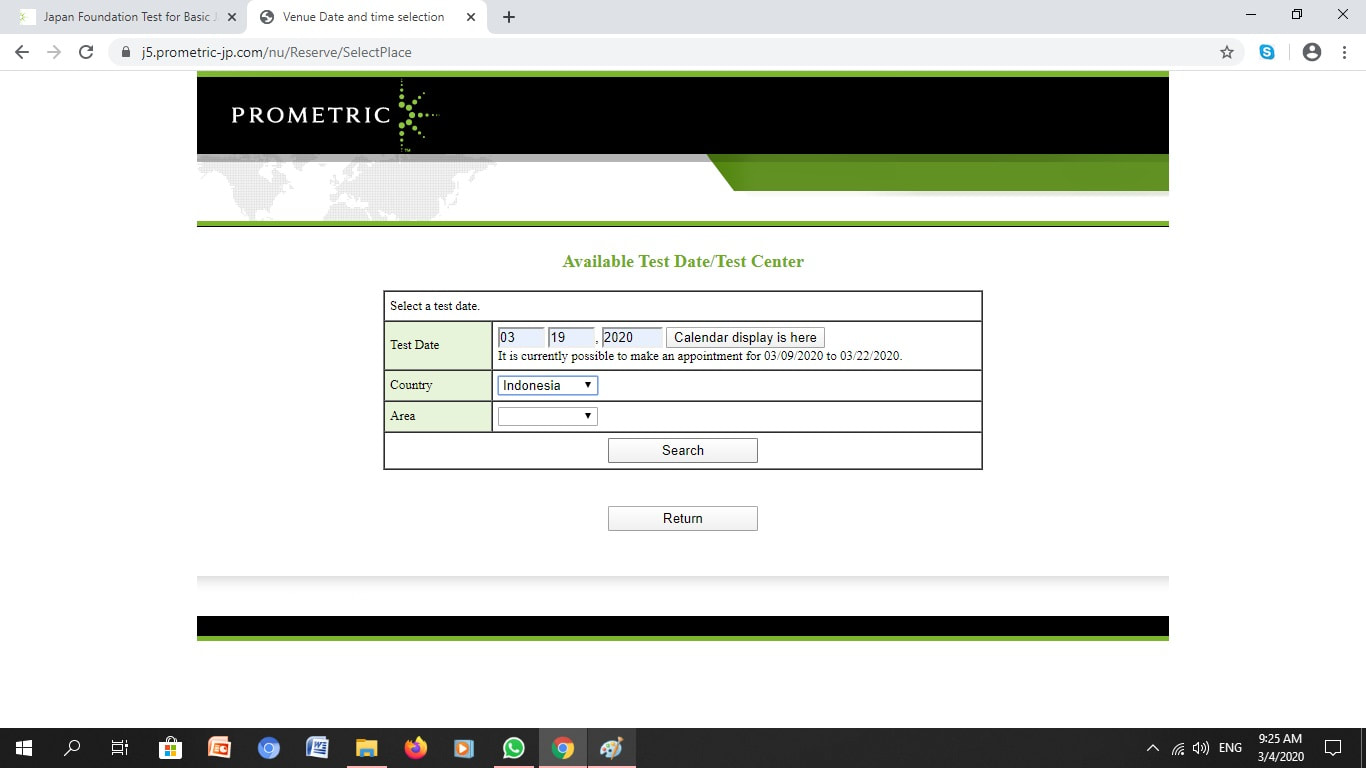Click the Search button
Image resolution: width=1366 pixels, height=768 pixels.
tap(683, 450)
